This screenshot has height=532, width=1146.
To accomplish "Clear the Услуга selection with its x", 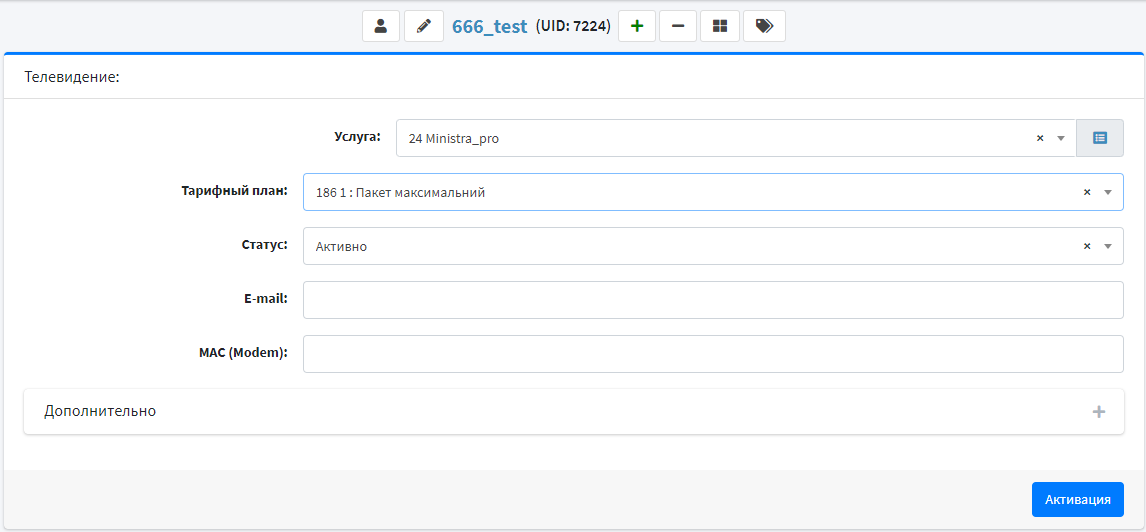I will pyautogui.click(x=1040, y=139).
